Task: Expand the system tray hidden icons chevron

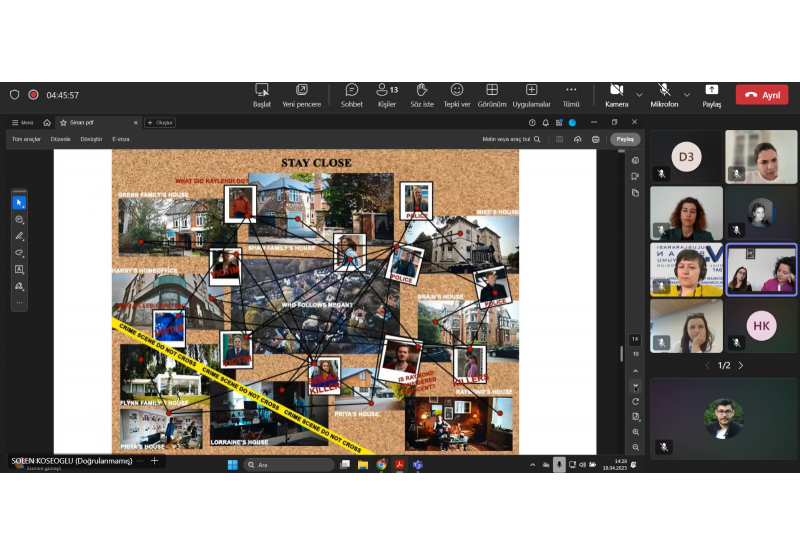Action: coord(532,465)
